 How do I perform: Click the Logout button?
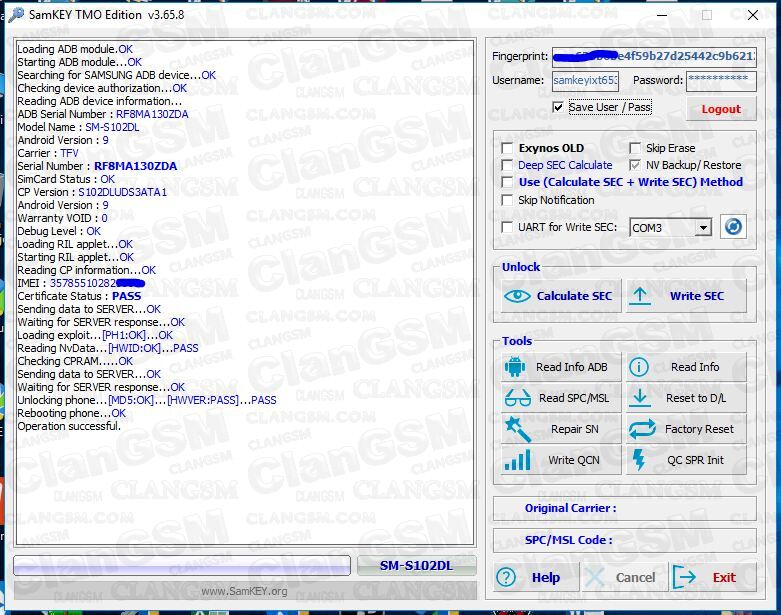click(721, 109)
